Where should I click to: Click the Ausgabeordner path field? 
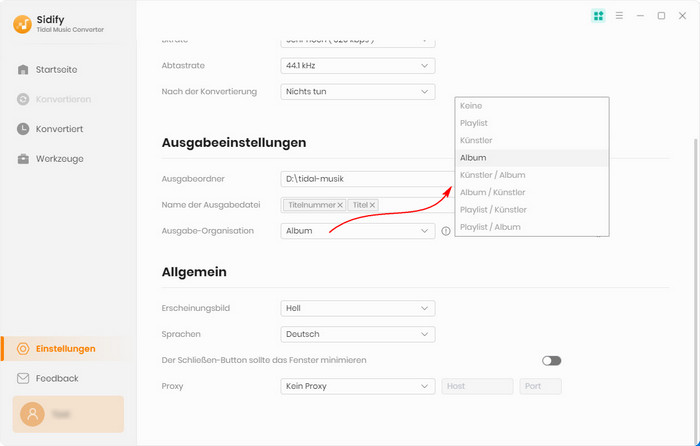pos(368,179)
